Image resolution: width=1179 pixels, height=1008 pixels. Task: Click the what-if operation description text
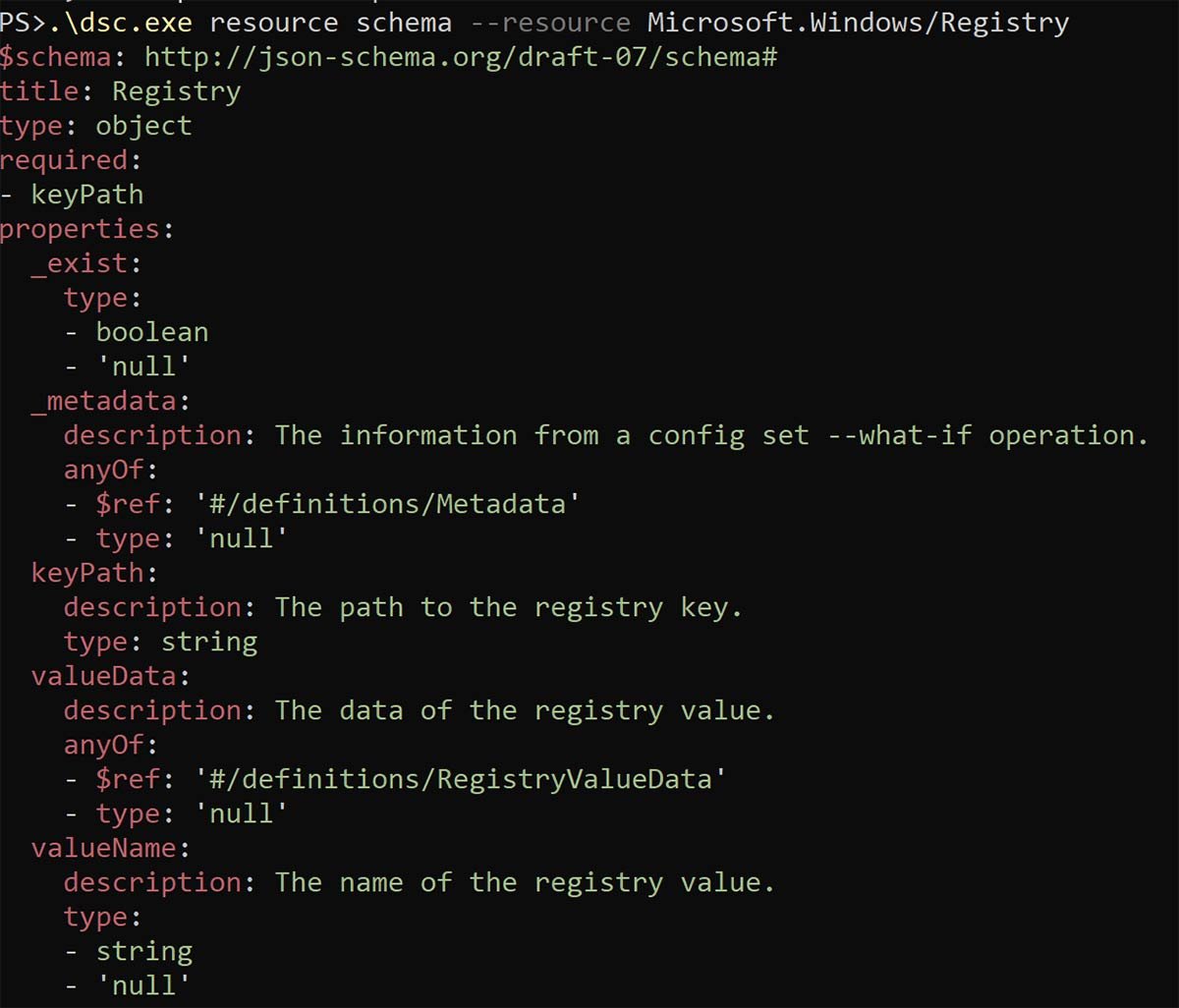tap(711, 435)
